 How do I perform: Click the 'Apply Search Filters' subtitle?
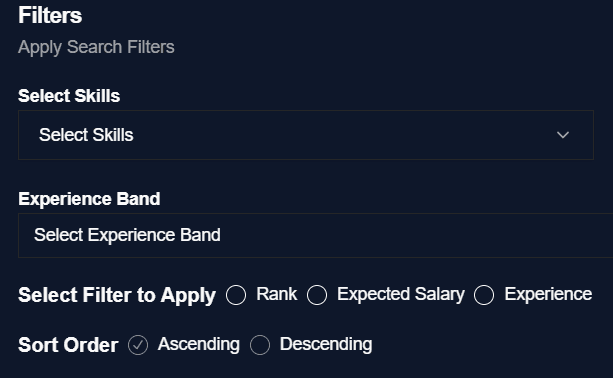[x=96, y=47]
